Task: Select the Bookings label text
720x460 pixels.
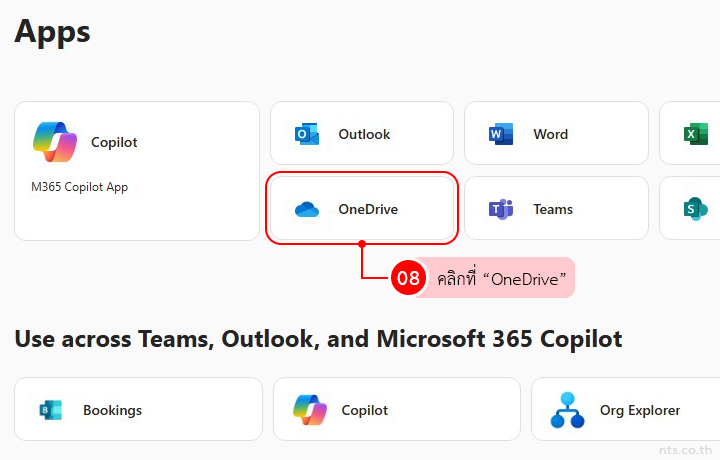Action: click(x=112, y=410)
